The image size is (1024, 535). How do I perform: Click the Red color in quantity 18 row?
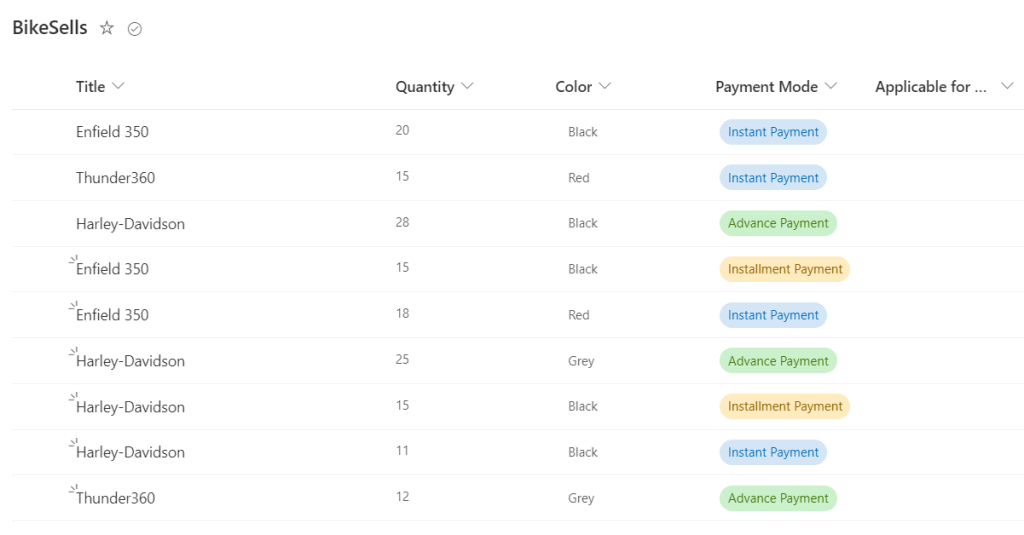pos(579,315)
